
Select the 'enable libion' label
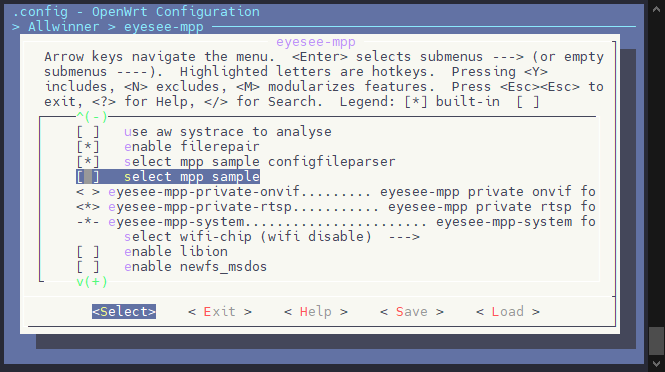click(x=176, y=252)
